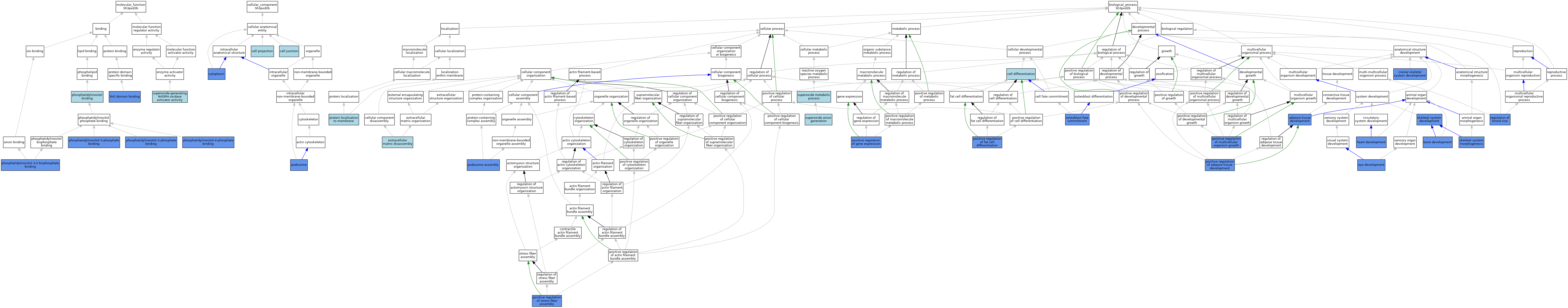This screenshot has width=1568, height=308.
Task: Click the 'molecular_function Sh3pxd2b' root node
Action: coord(131,7)
